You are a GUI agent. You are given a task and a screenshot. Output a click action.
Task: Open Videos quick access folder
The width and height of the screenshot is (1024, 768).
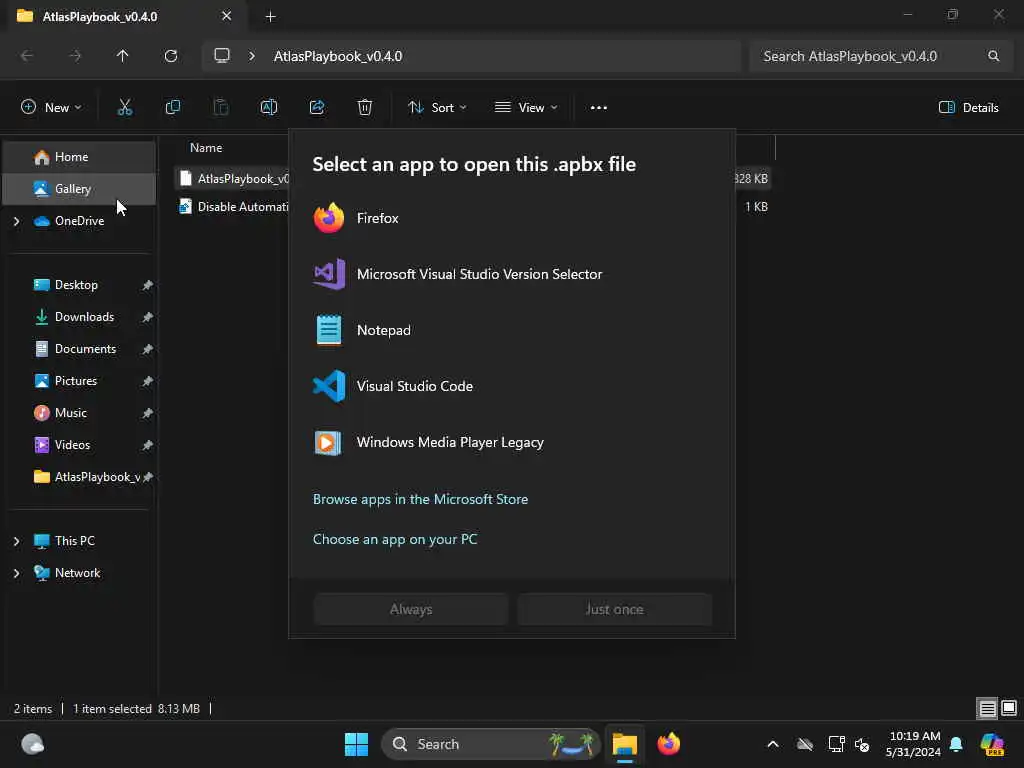[80, 445]
